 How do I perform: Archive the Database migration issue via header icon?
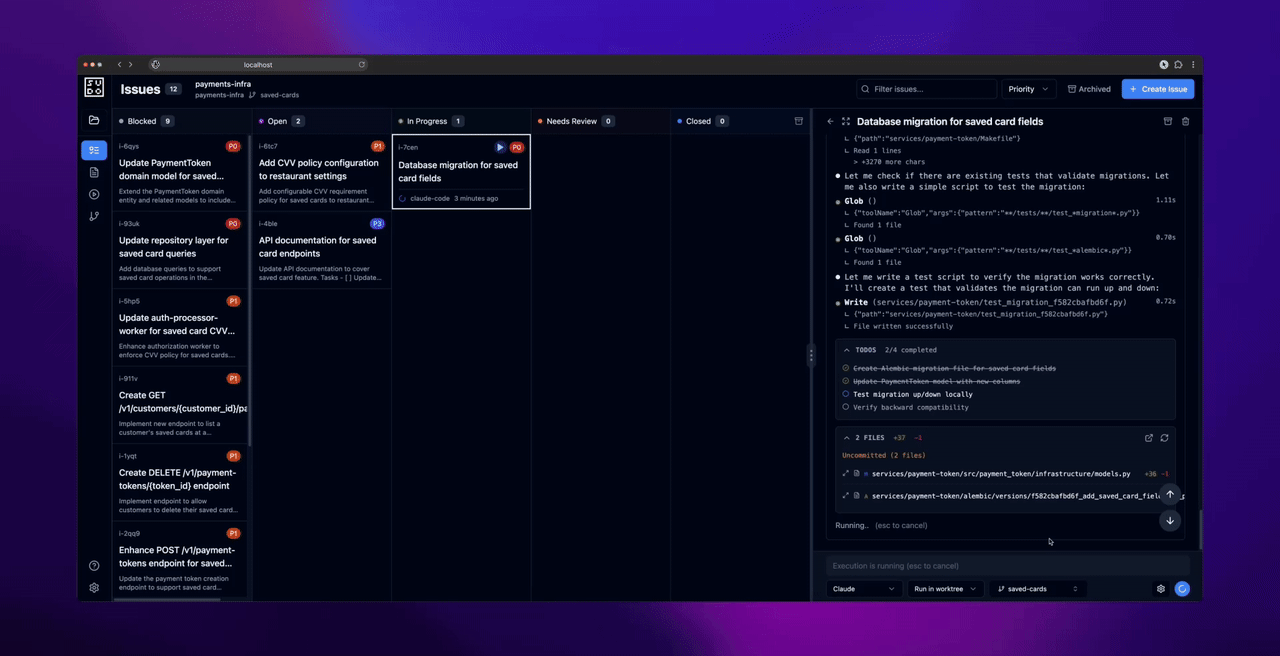pos(1167,121)
